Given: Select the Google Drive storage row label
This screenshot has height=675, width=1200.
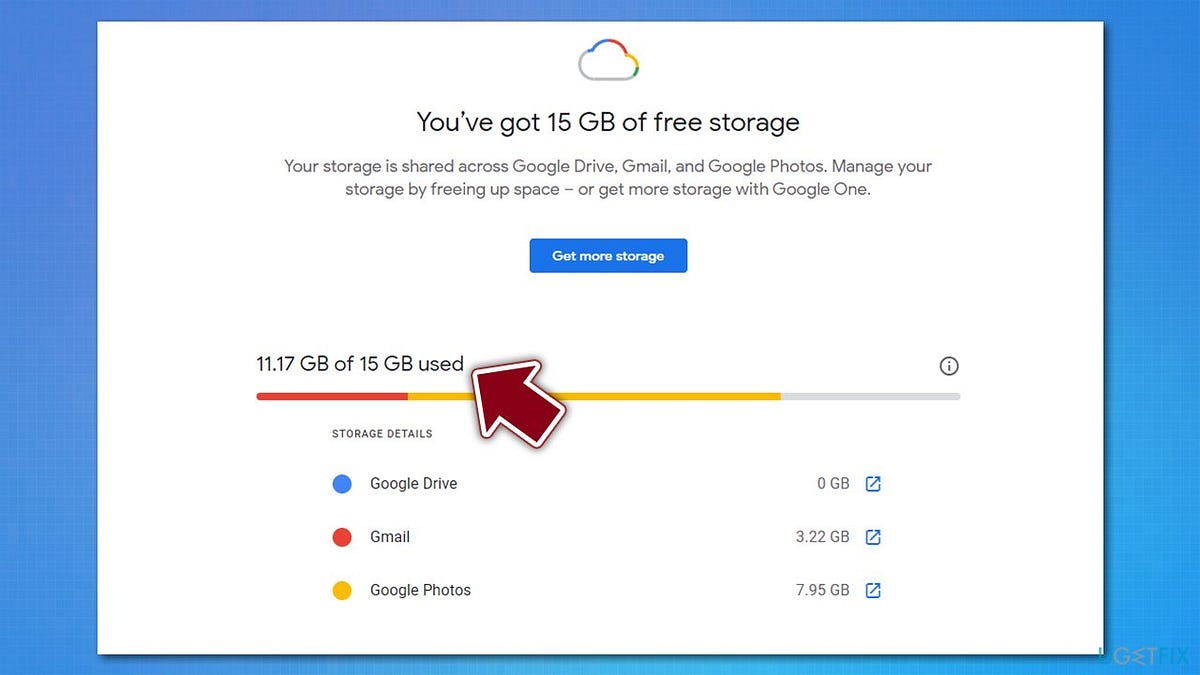Looking at the screenshot, I should coord(413,484).
